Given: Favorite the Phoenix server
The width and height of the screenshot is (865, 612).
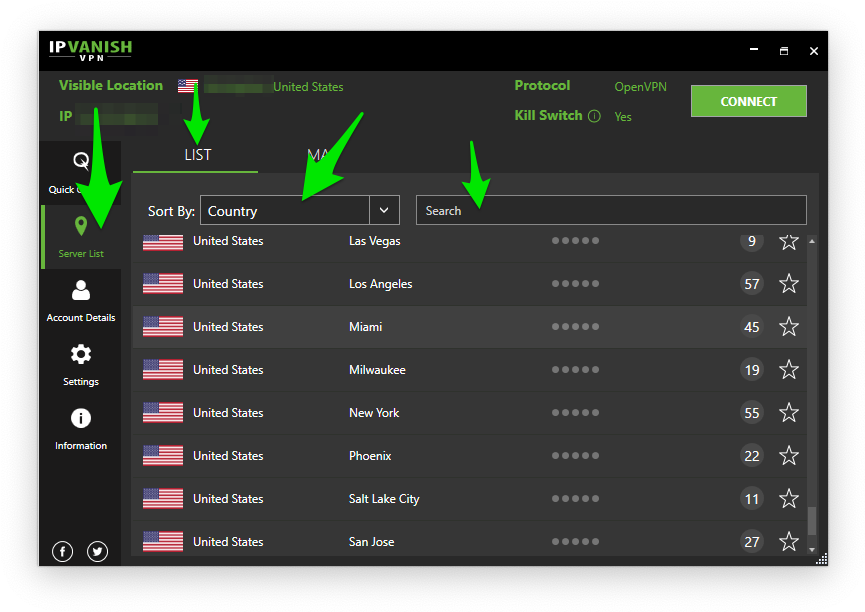Looking at the screenshot, I should click(x=789, y=456).
